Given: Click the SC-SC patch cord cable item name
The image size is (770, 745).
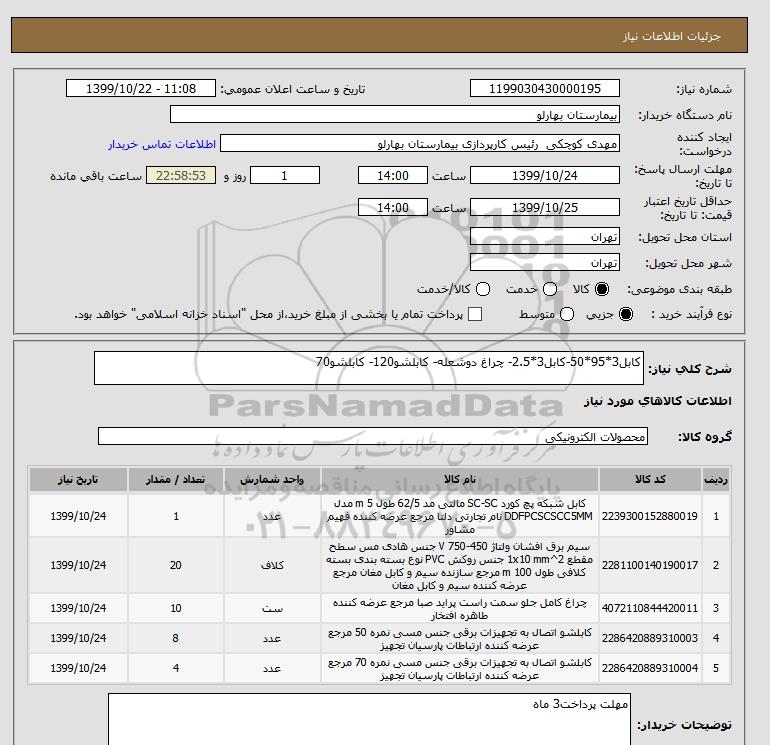Looking at the screenshot, I should tap(460, 516).
